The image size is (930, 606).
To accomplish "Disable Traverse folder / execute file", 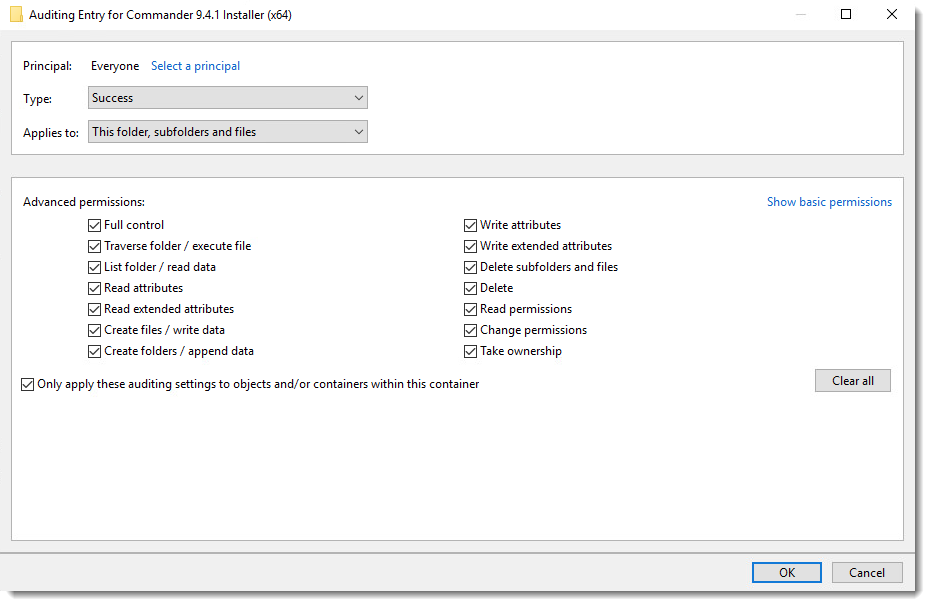I will [x=94, y=245].
